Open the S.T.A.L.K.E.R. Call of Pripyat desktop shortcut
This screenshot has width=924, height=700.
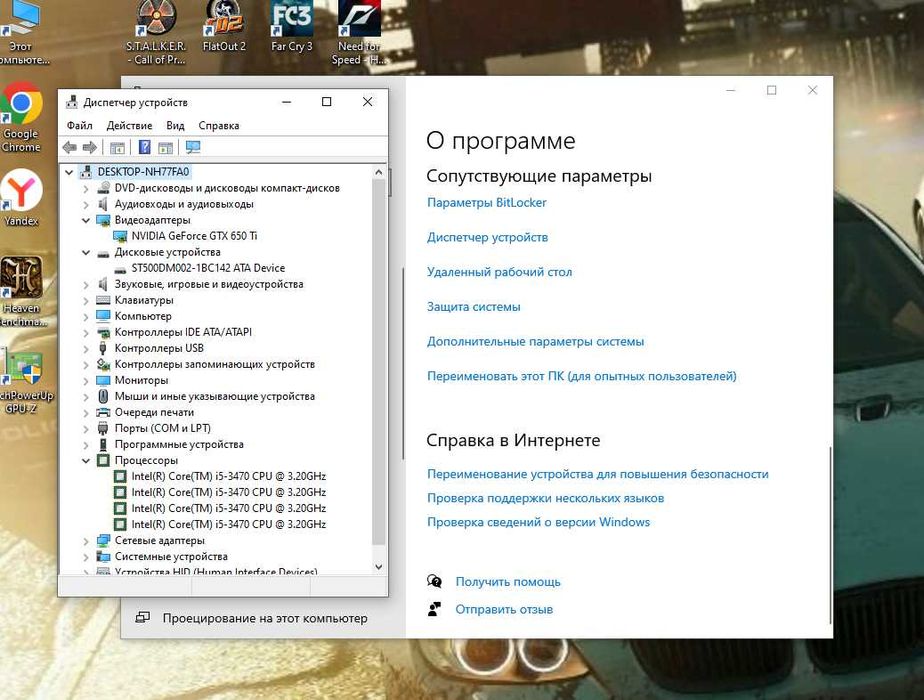156,32
